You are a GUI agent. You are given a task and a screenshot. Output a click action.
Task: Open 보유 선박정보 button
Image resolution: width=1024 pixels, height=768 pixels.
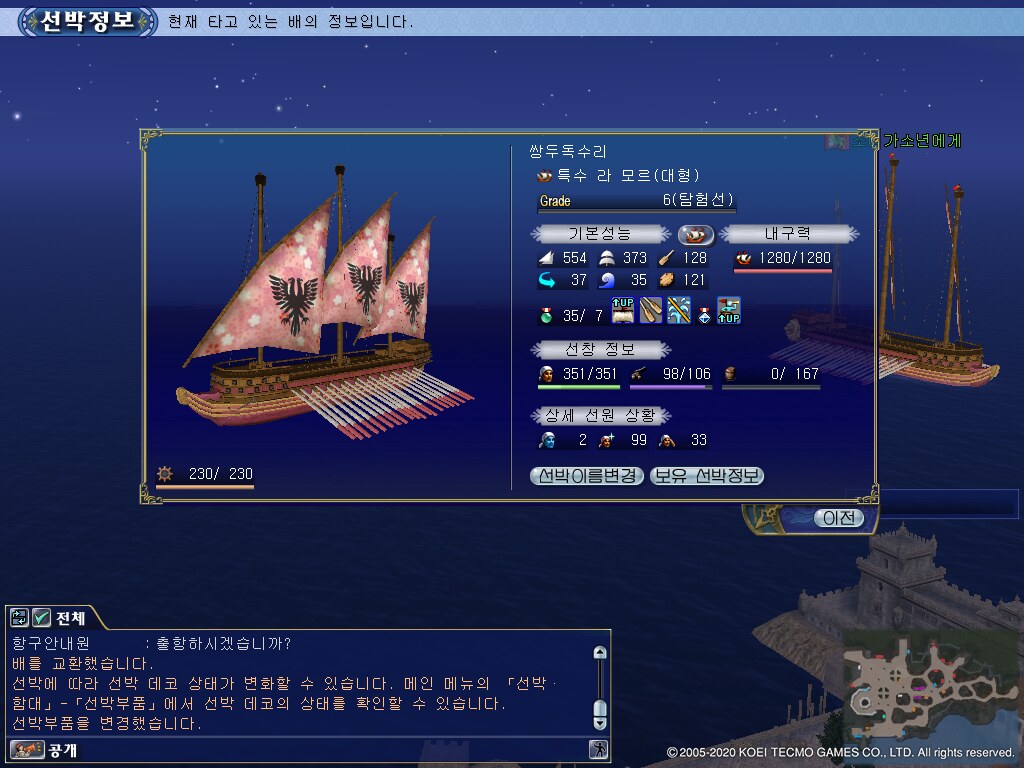[x=707, y=475]
